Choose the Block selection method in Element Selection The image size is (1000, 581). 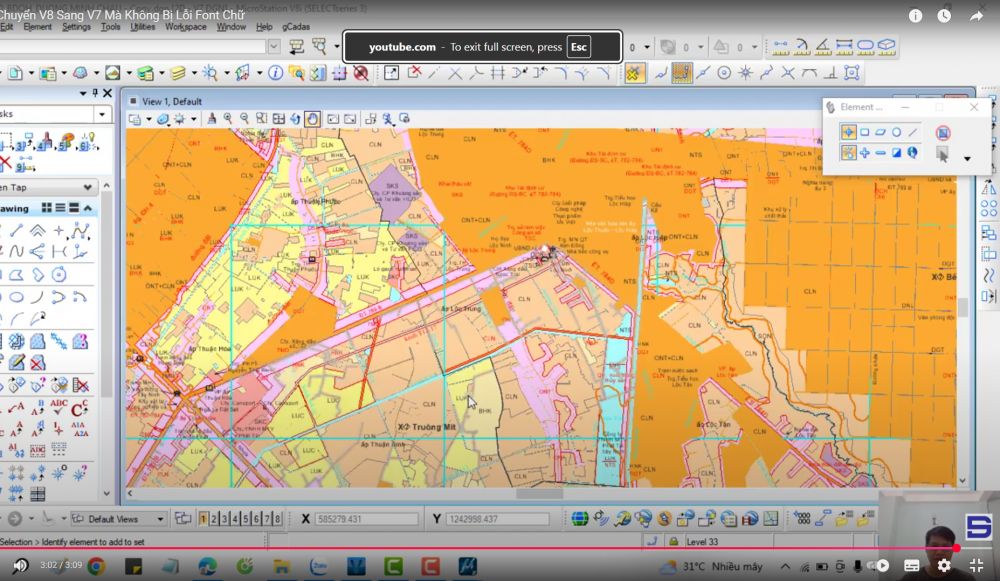click(865, 132)
